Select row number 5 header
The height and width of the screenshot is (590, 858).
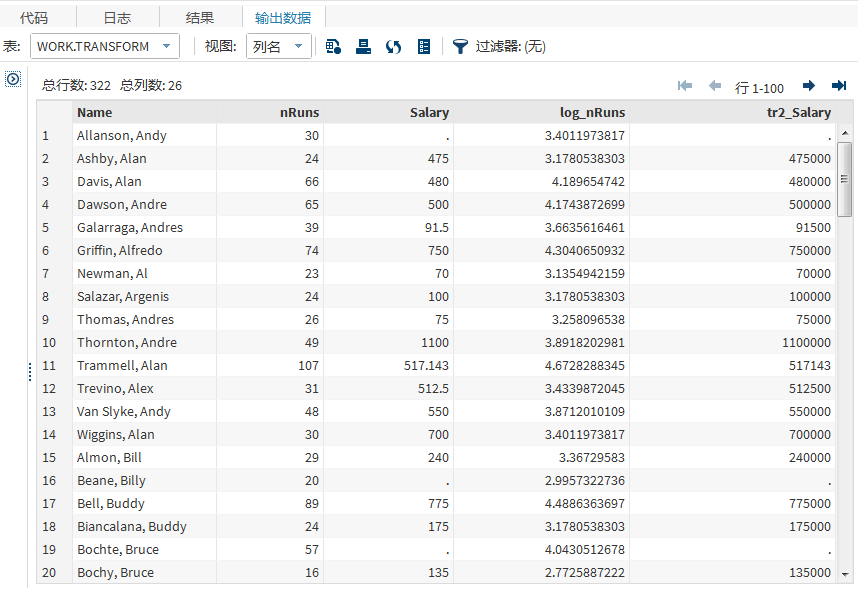tap(45, 228)
